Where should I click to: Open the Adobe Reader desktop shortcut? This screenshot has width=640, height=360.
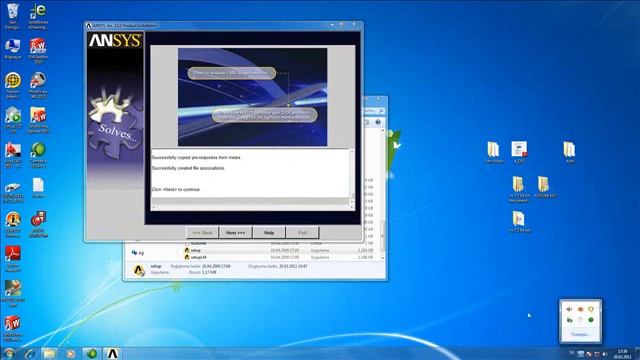tap(13, 258)
